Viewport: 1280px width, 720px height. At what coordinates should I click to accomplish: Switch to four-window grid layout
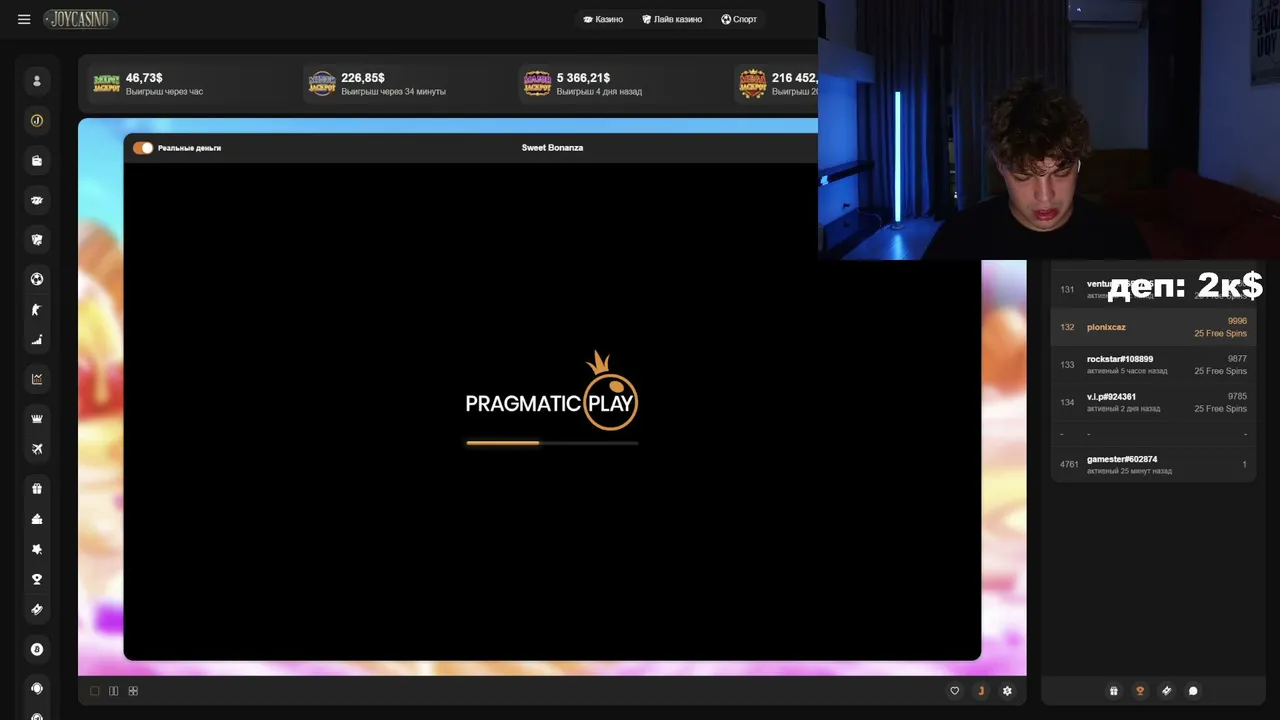point(133,691)
